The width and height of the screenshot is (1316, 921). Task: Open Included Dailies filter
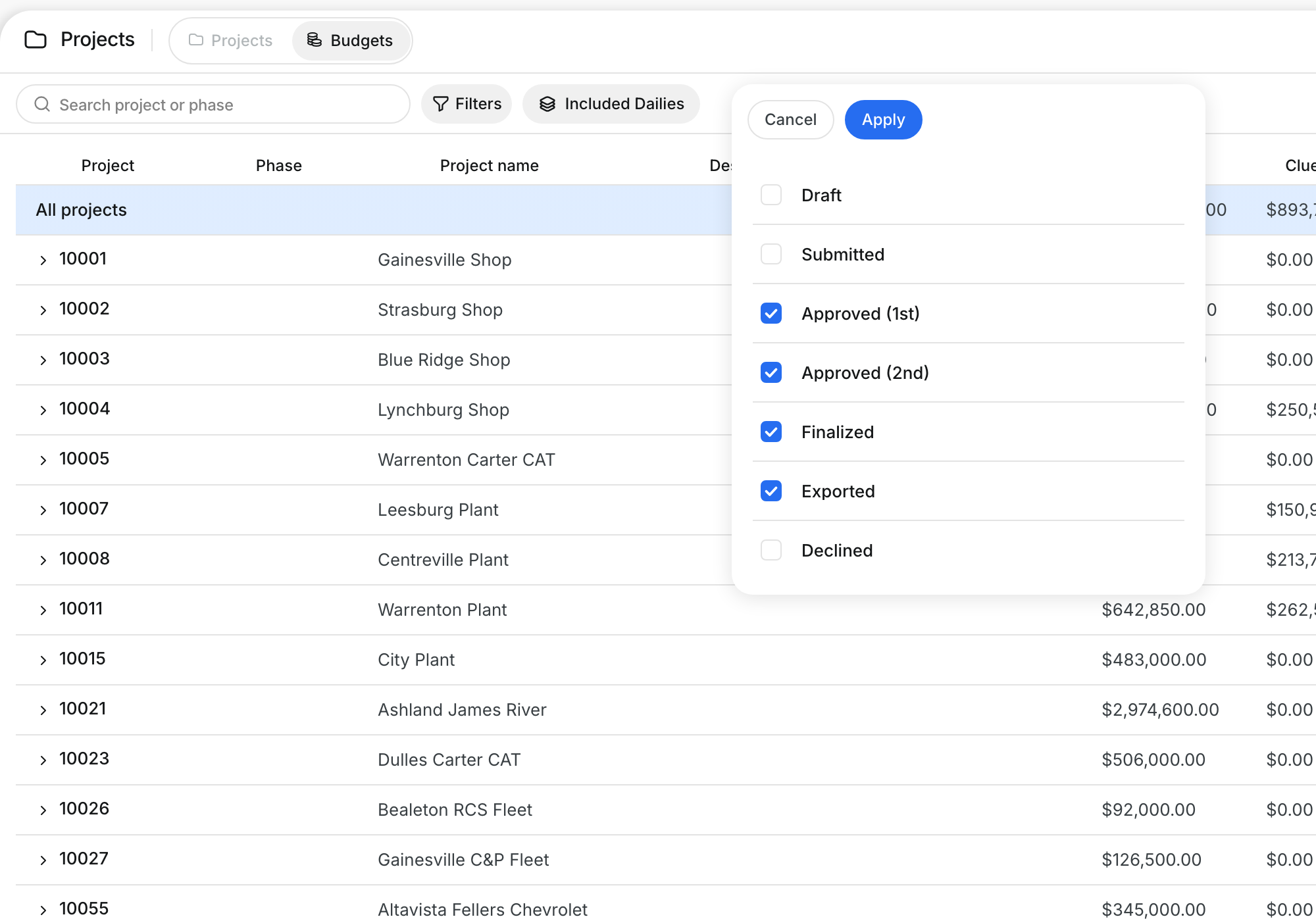coord(611,104)
